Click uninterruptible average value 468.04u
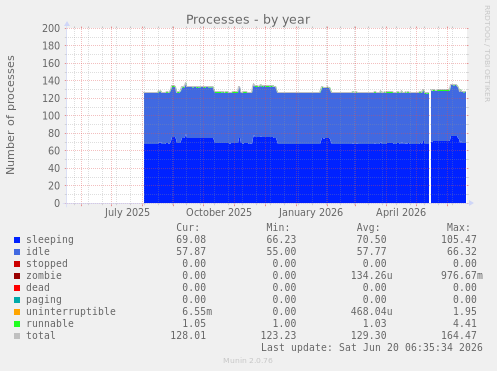The width and height of the screenshot is (497, 371). pyautogui.click(x=371, y=312)
